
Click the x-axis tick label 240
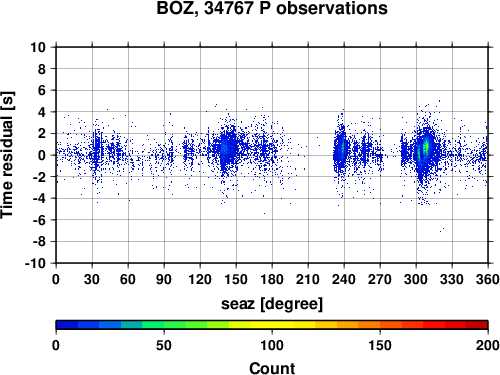[x=344, y=279]
